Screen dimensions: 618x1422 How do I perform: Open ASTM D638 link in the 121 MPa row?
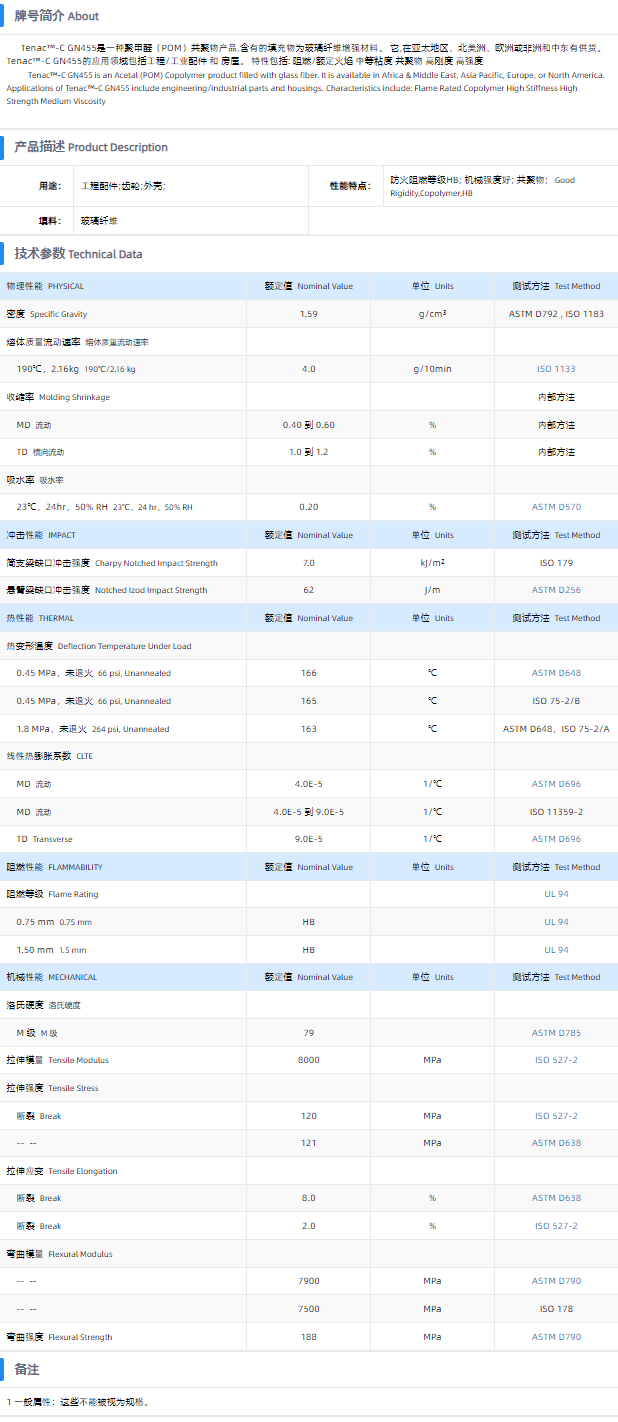coord(556,1143)
